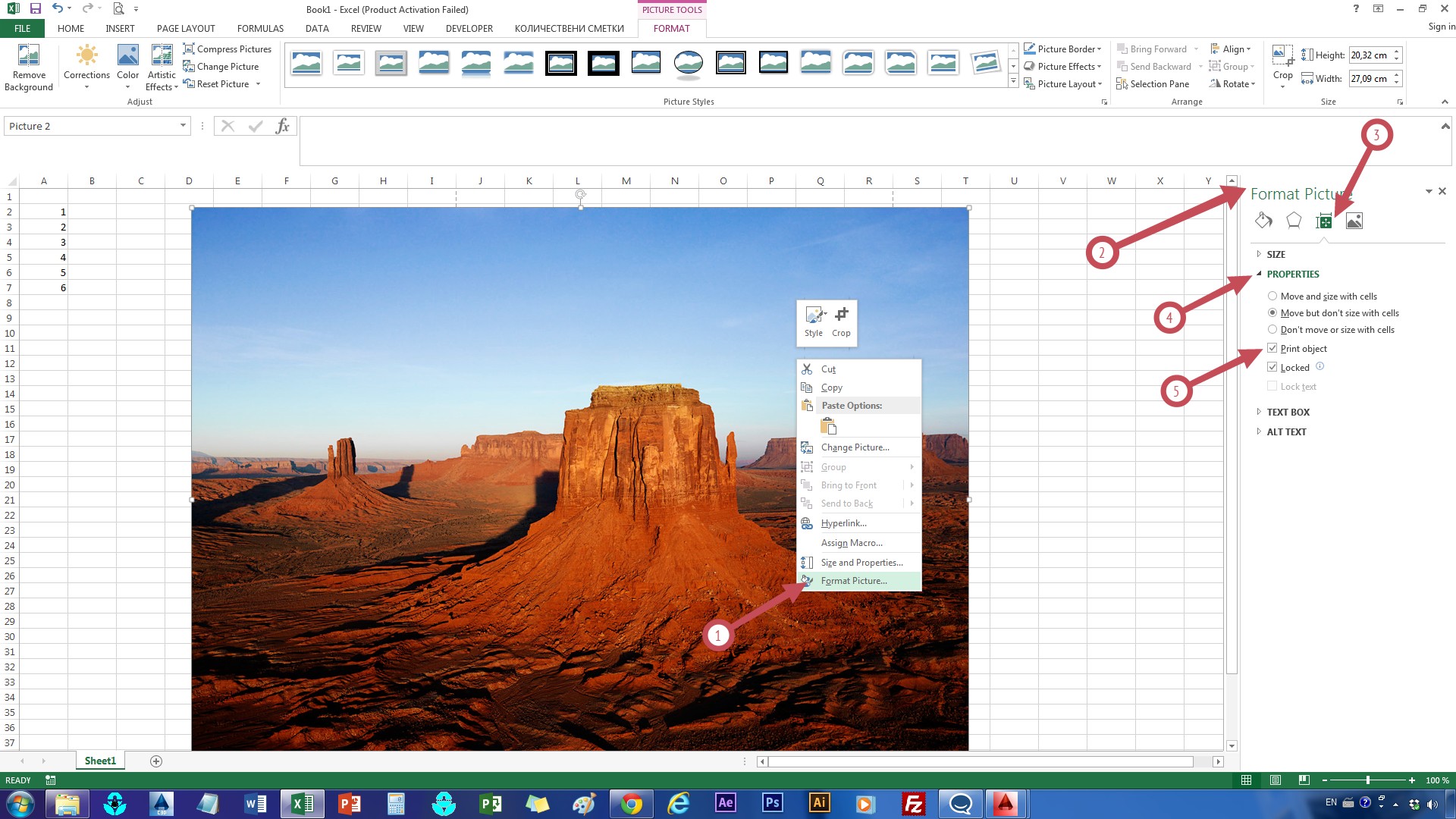Adjust the zoom slider in status bar
This screenshot has width=1456, height=819.
(1369, 780)
